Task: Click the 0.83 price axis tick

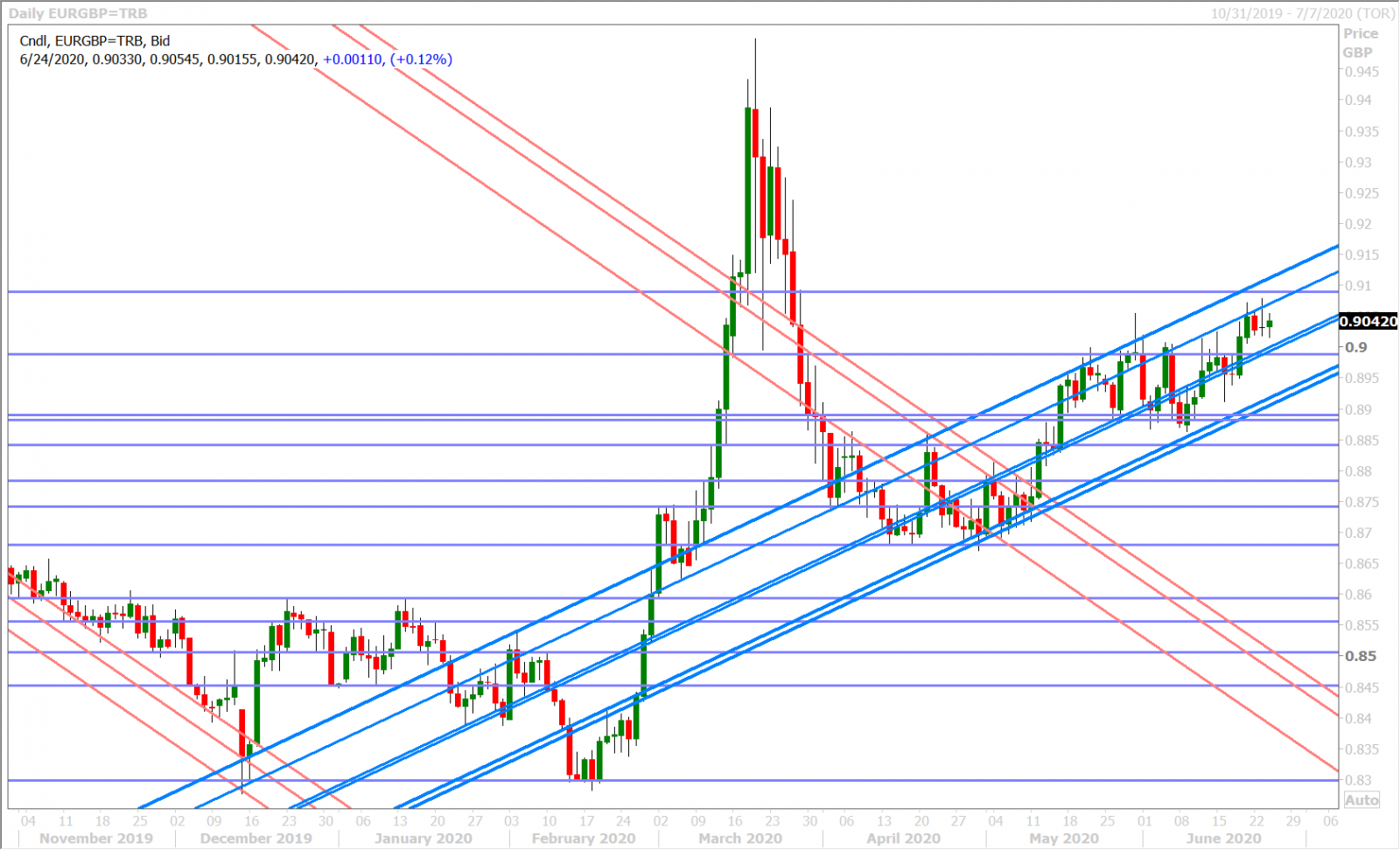Action: pyautogui.click(x=1358, y=780)
